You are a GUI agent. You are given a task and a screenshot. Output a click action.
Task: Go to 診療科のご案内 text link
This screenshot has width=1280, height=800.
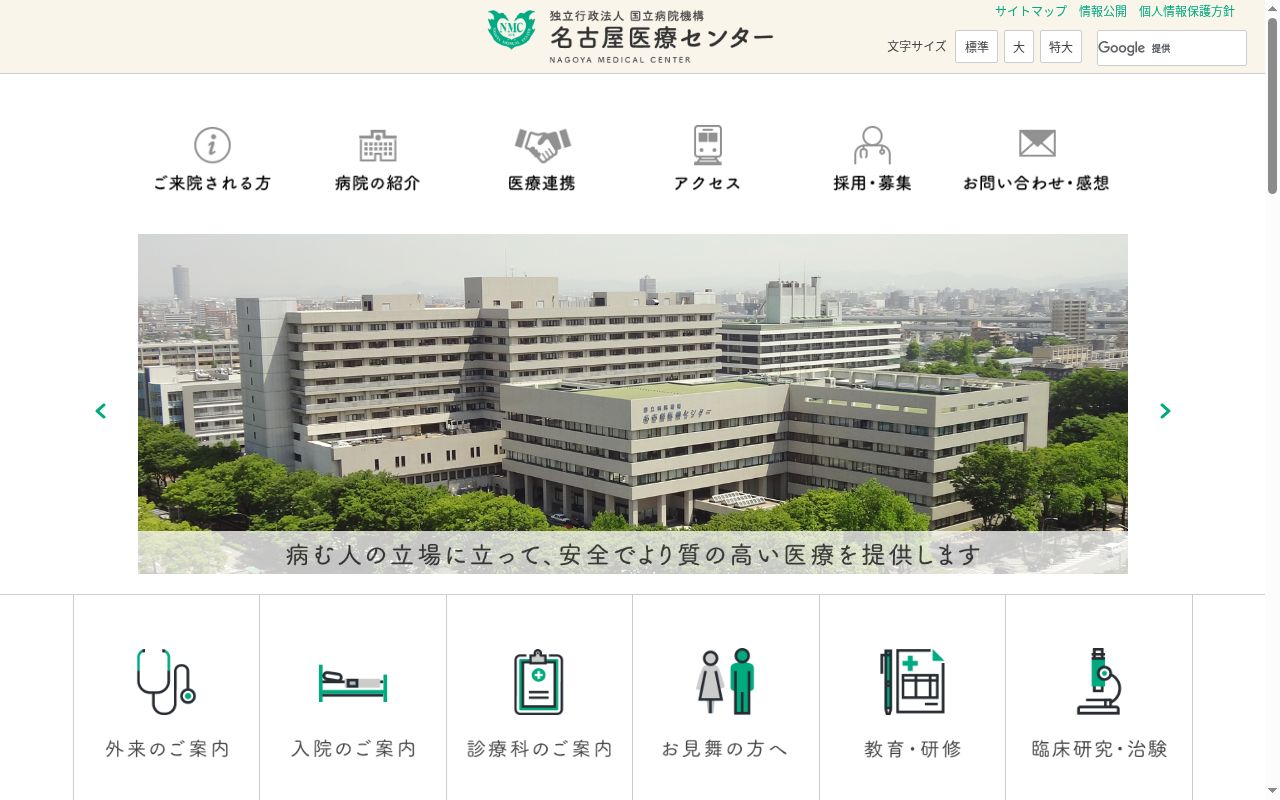(x=540, y=749)
